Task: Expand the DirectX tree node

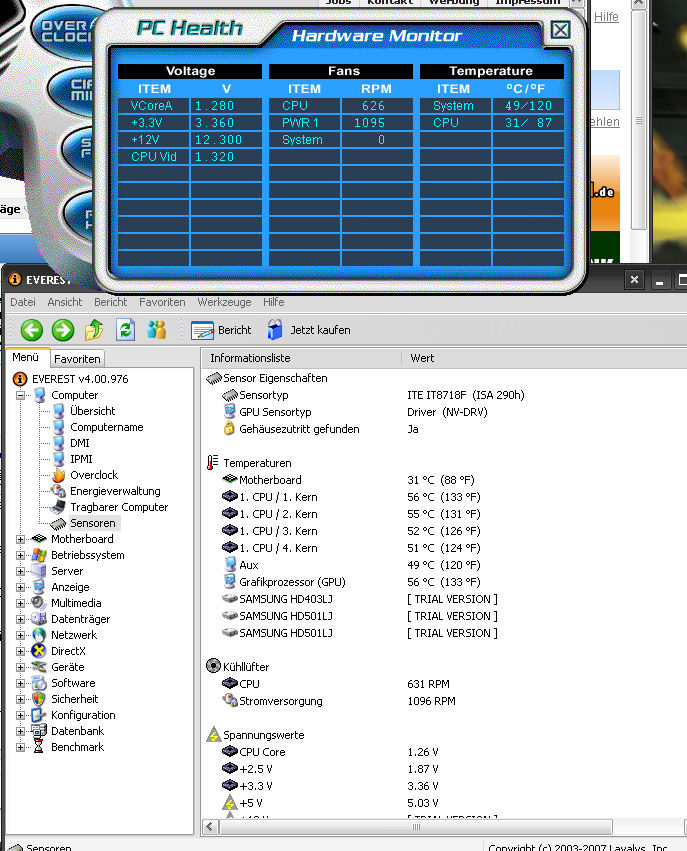Action: click(21, 651)
